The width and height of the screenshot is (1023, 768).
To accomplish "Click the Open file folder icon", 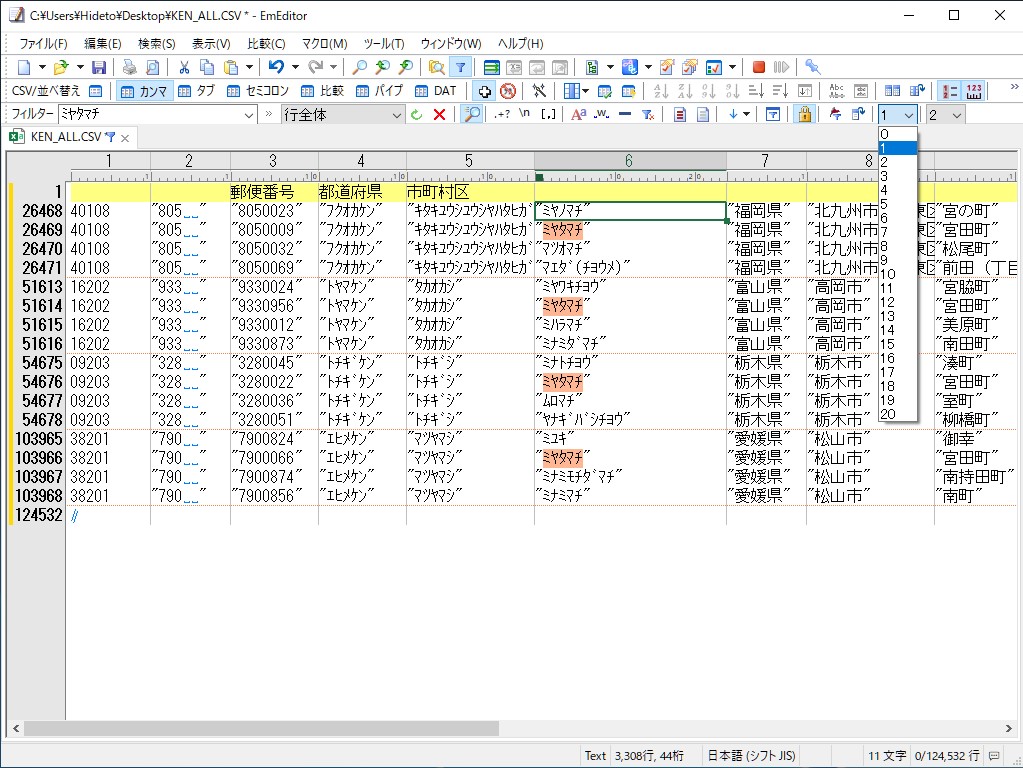I will (61, 67).
